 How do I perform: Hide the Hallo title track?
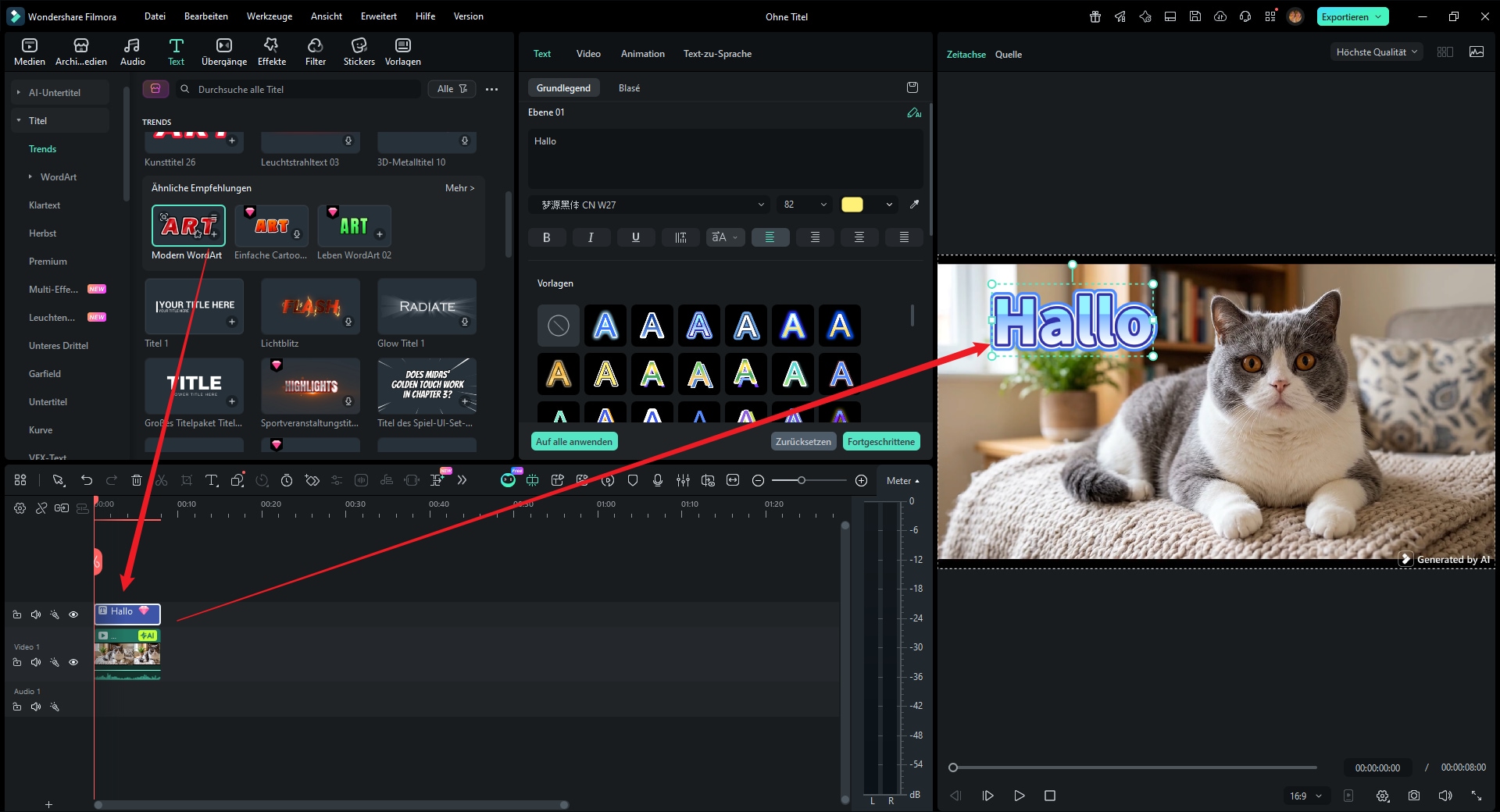tap(73, 614)
